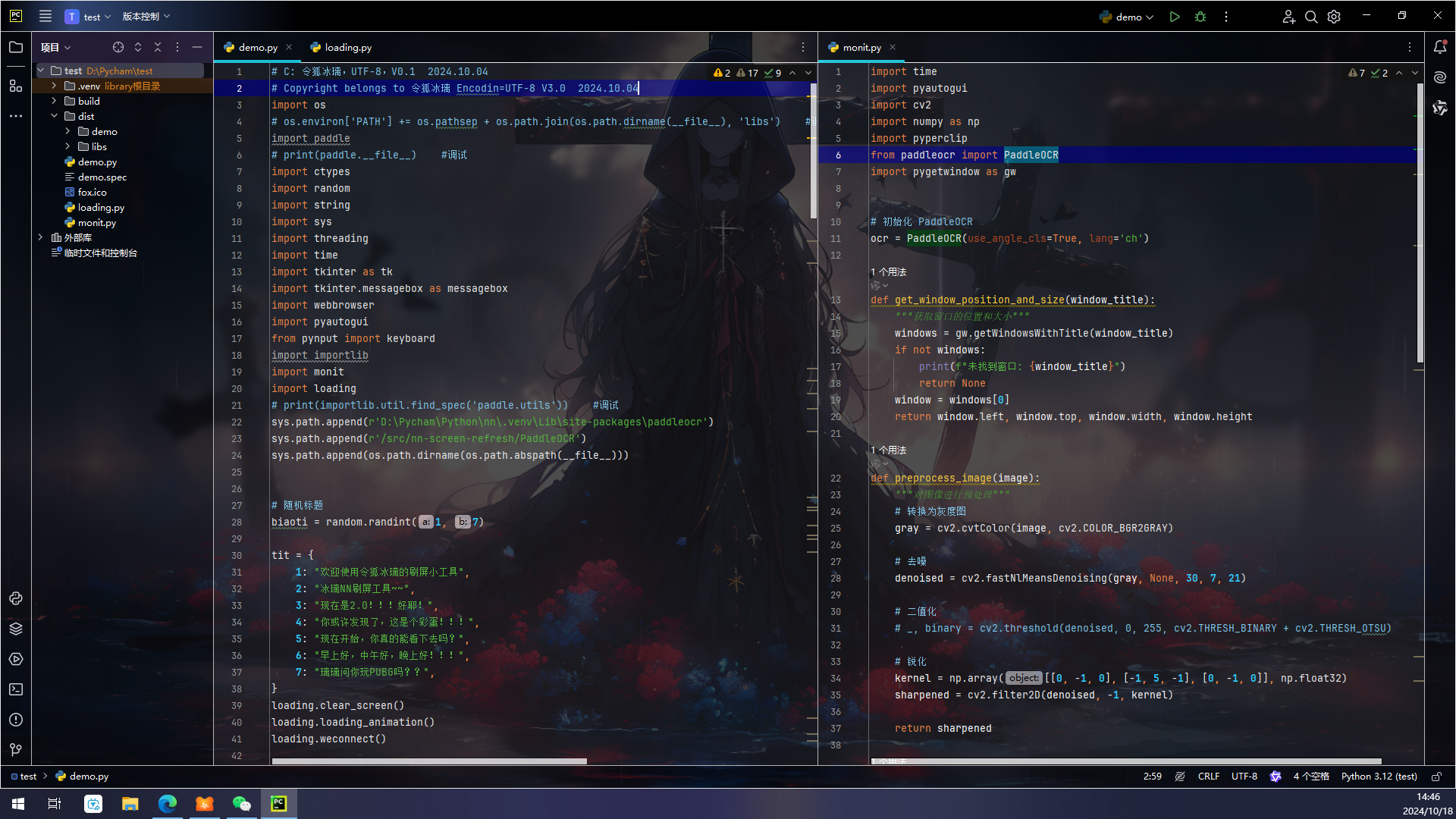Open the Structure tool window icon
This screenshot has width=1456, height=819.
[16, 86]
